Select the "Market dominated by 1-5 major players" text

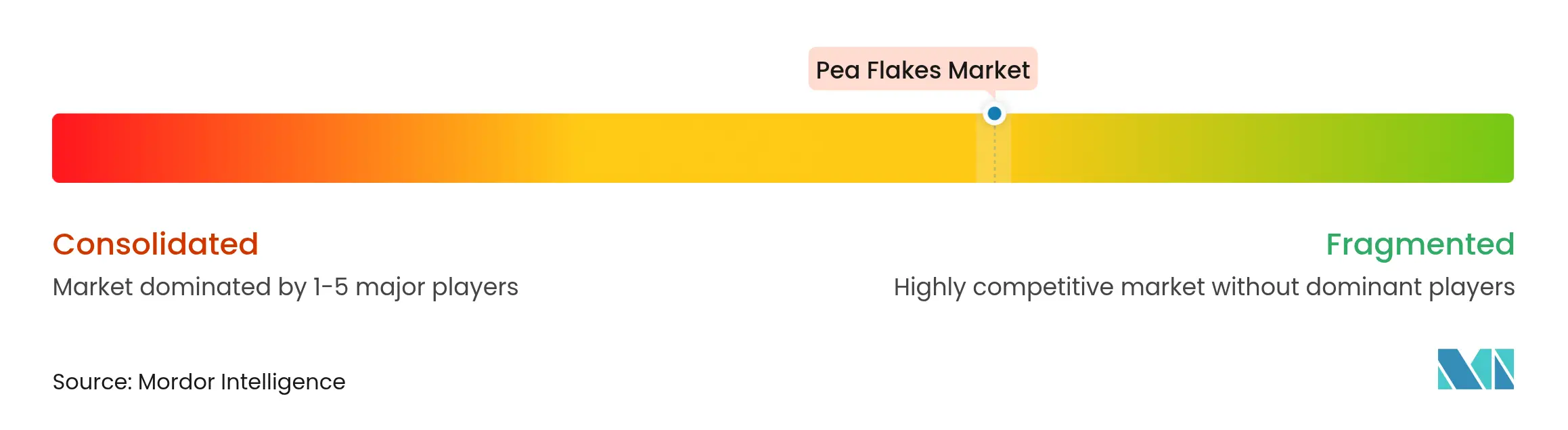[285, 287]
